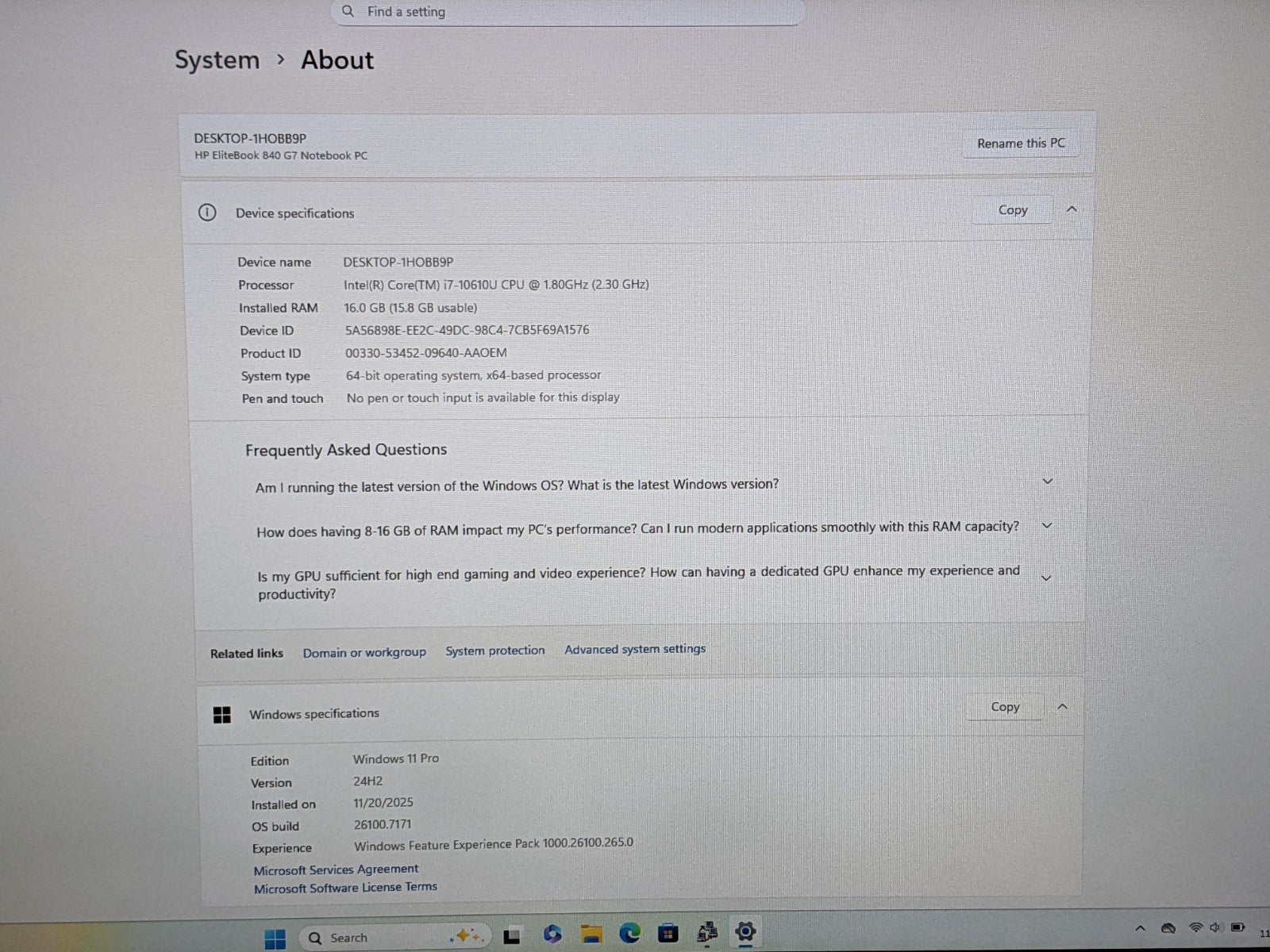Open Microsoft Store from the taskbar
The image size is (1270, 952).
pos(668,934)
